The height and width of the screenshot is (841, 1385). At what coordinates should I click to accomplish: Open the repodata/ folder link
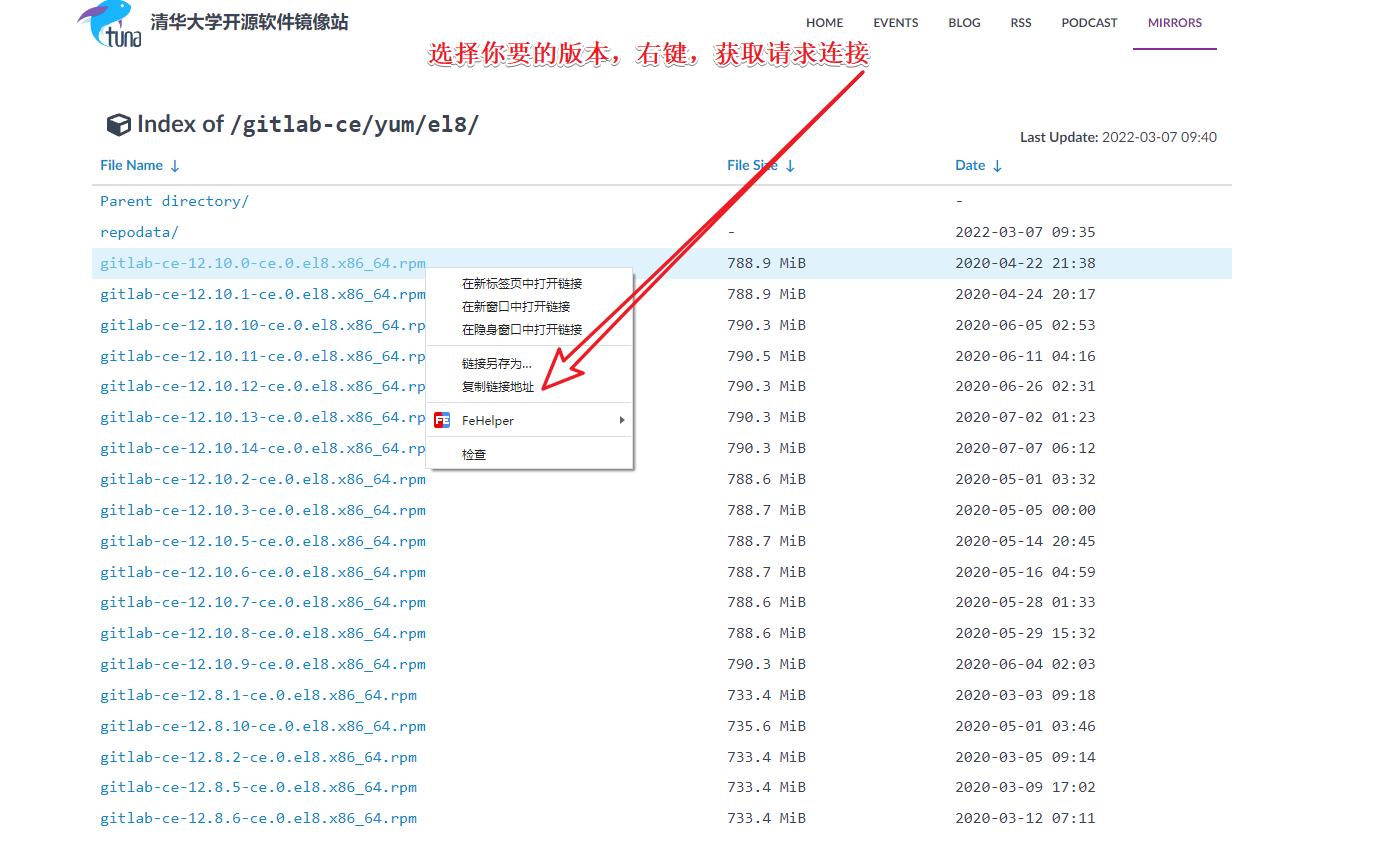coord(139,232)
